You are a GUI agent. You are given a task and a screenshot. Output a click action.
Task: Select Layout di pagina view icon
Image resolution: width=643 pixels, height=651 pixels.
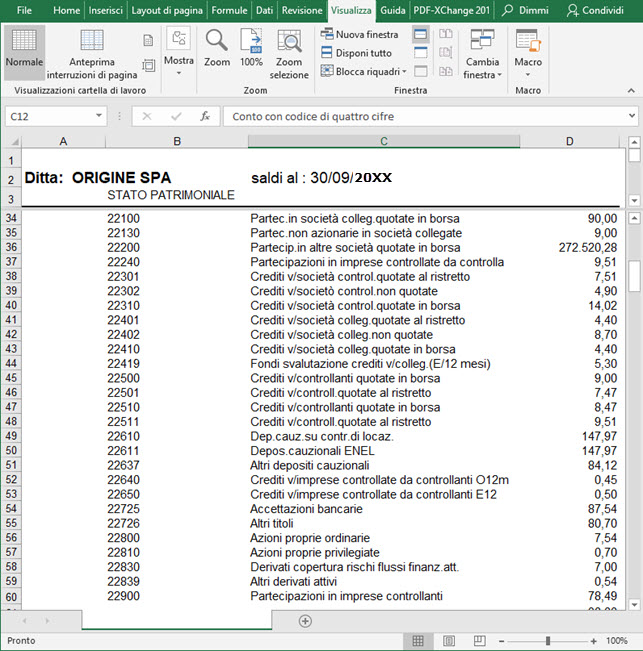click(148, 40)
